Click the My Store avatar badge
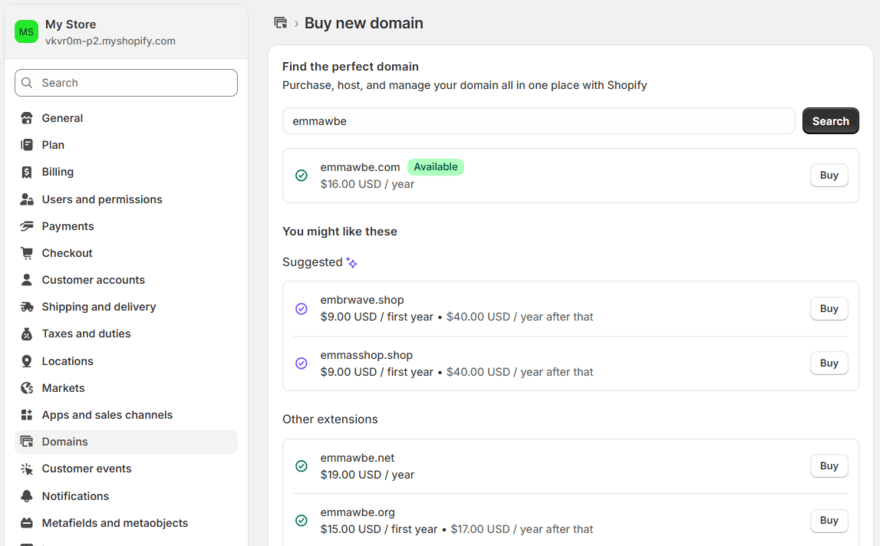This screenshot has height=546, width=880. 26,32
